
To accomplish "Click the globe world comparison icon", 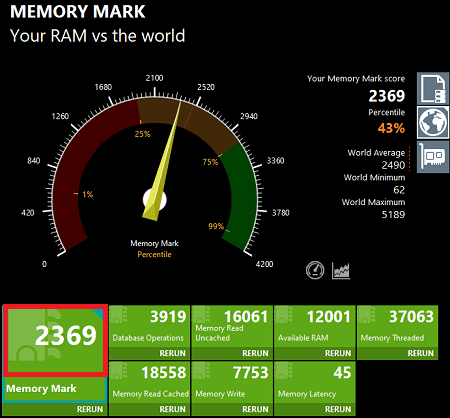I will pyautogui.click(x=433, y=122).
